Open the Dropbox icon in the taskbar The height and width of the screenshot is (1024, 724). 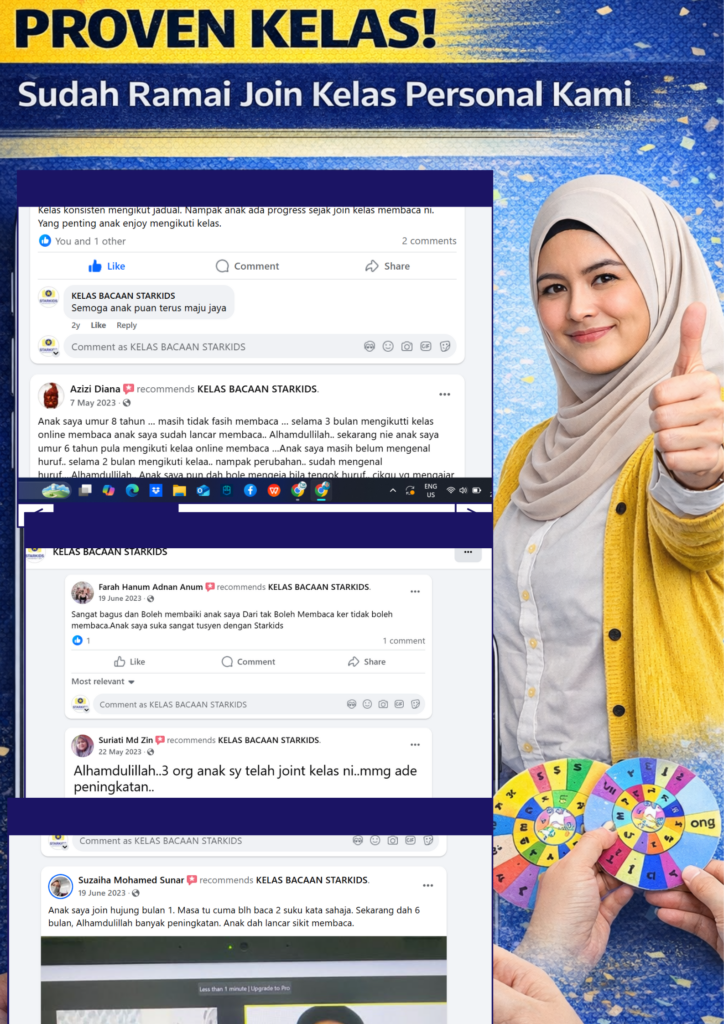pos(156,490)
